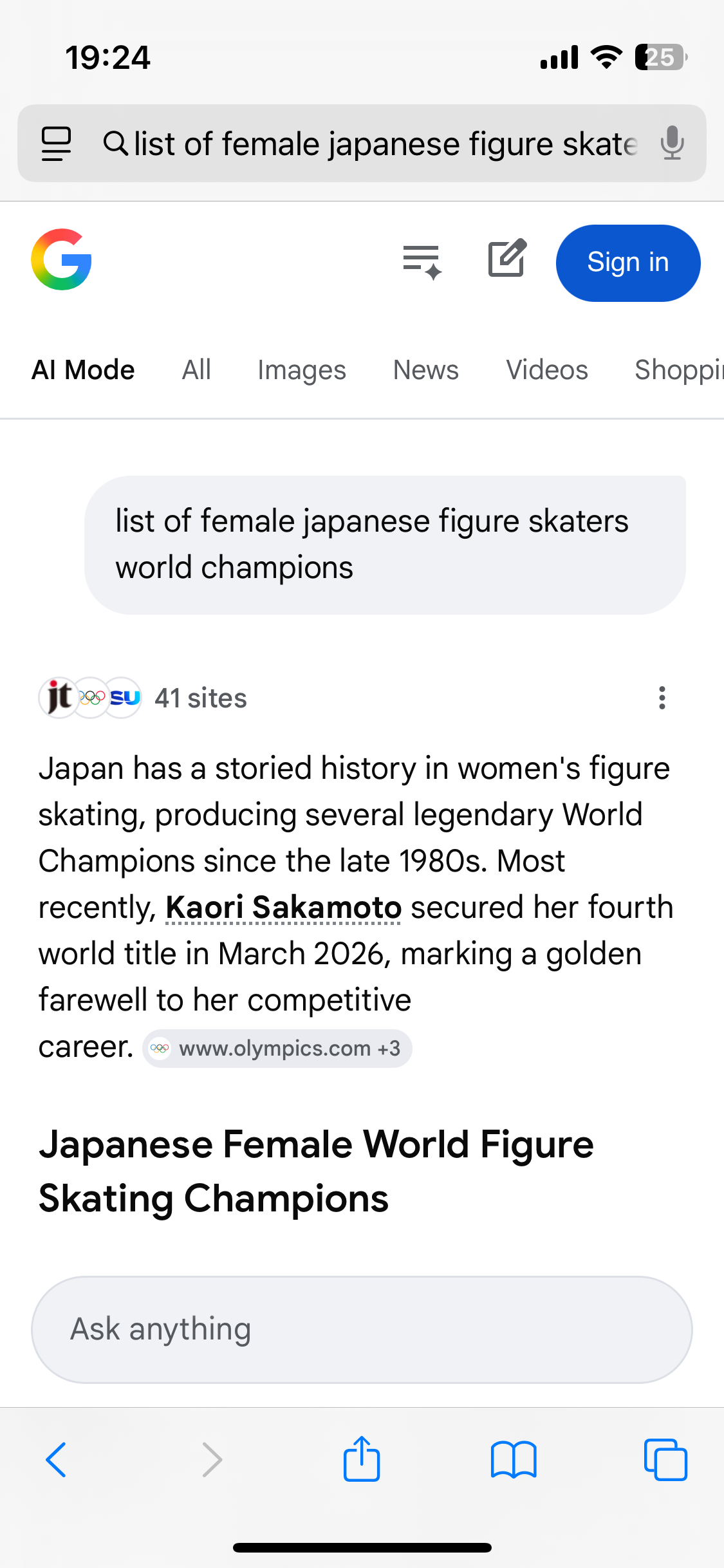Switch to the News tab
Image resolution: width=724 pixels, height=1568 pixels.
coord(425,370)
